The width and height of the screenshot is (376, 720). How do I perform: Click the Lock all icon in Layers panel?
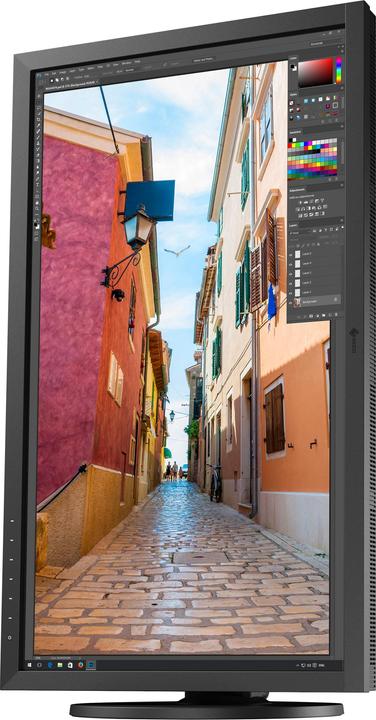click(319, 244)
